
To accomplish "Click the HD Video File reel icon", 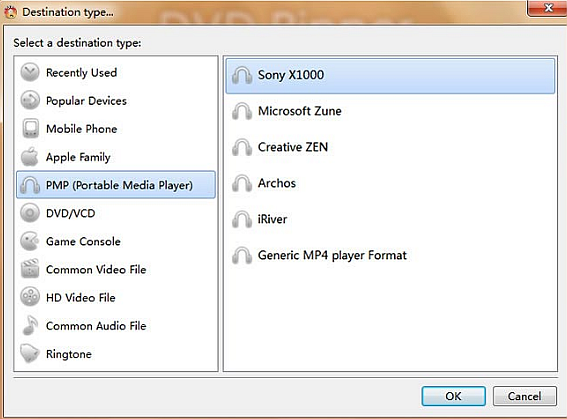I will click(30, 297).
